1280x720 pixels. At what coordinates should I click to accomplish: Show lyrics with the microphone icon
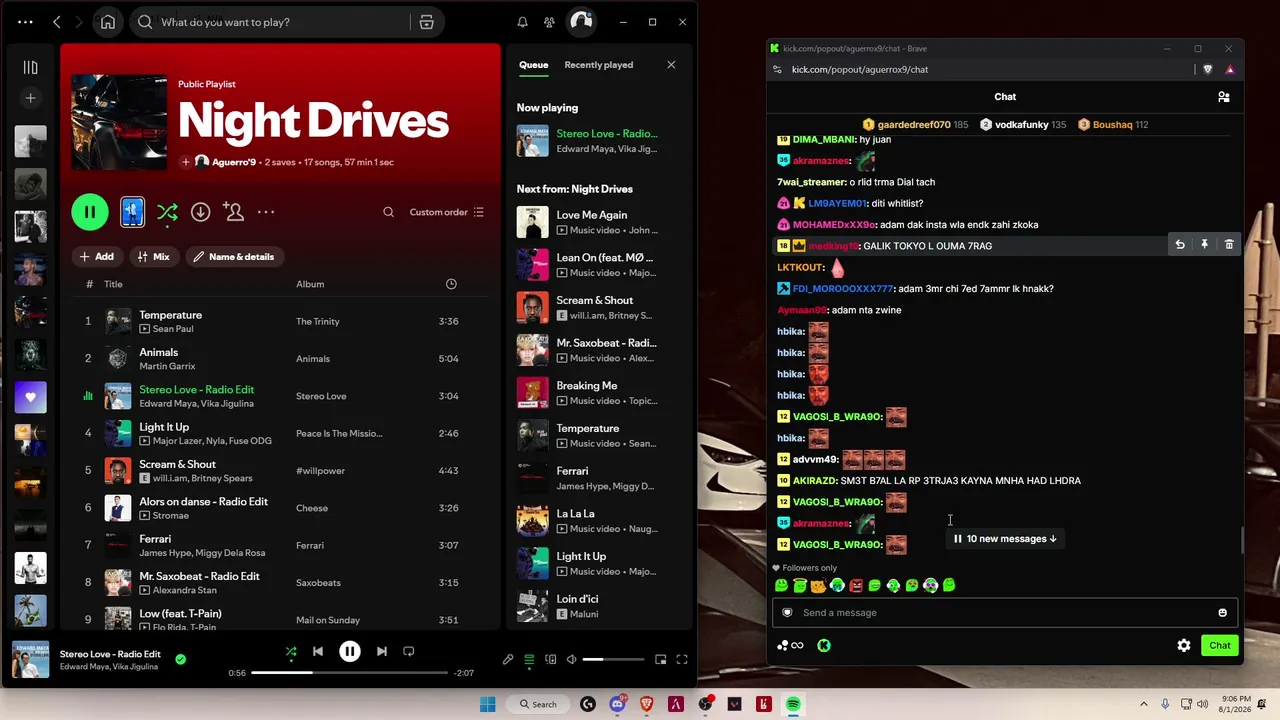[508, 659]
